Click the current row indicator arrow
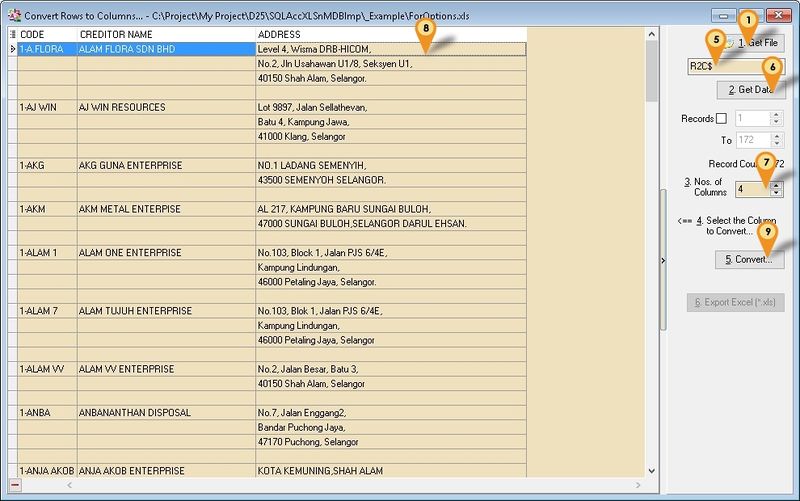The height and width of the screenshot is (501, 800). [x=12, y=48]
